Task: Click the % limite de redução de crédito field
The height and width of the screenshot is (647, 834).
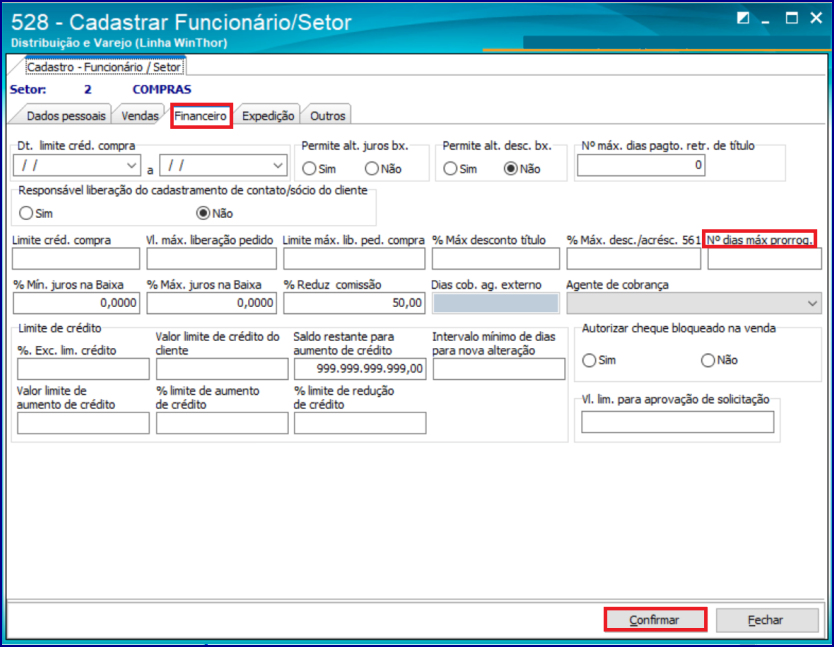Action: [x=360, y=424]
